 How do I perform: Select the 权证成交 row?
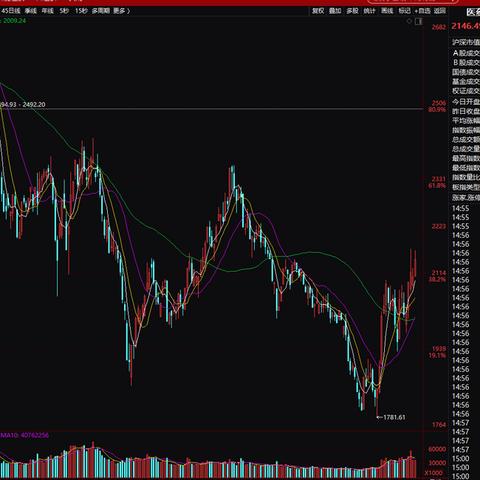pyautogui.click(x=466, y=91)
